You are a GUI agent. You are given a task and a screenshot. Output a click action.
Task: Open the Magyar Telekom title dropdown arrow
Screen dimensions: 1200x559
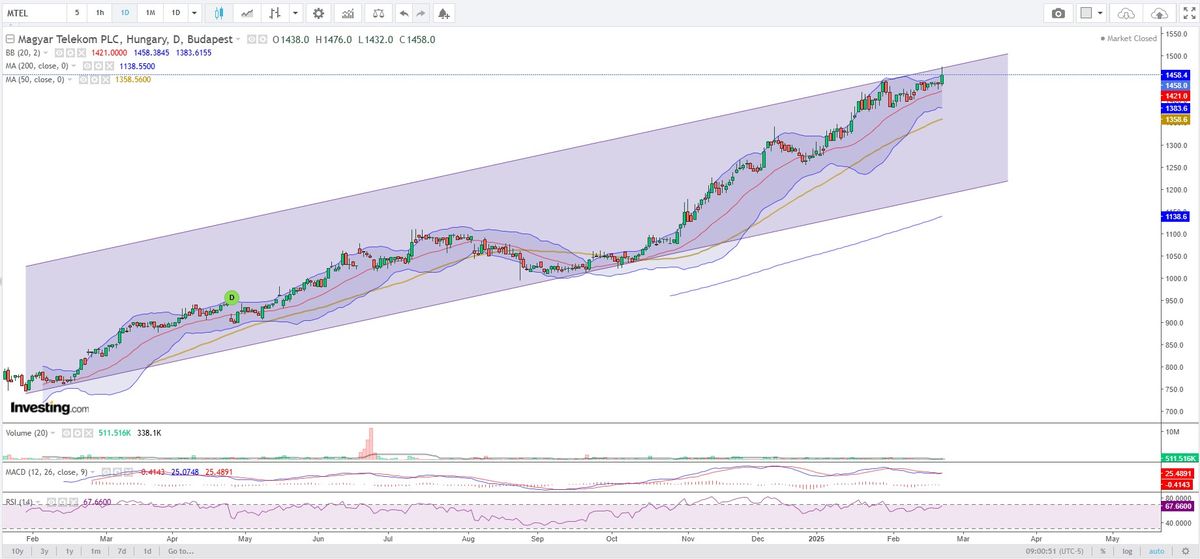point(238,39)
